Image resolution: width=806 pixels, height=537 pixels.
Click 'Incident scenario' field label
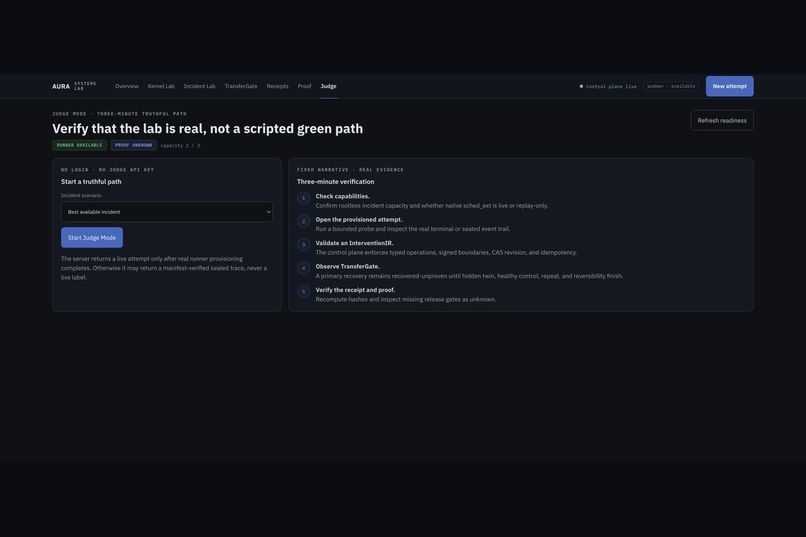pyautogui.click(x=81, y=195)
